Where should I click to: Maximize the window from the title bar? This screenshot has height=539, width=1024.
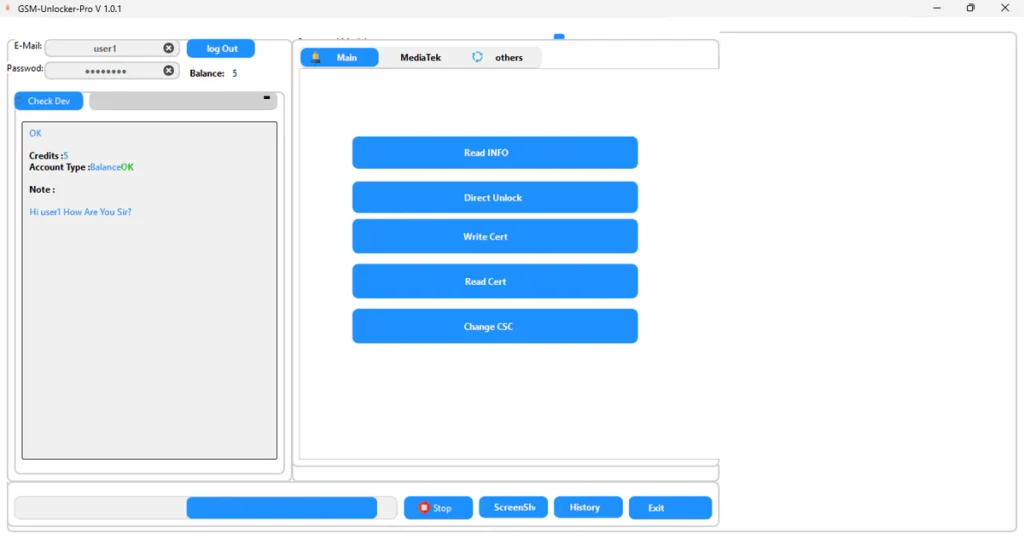click(x=970, y=8)
